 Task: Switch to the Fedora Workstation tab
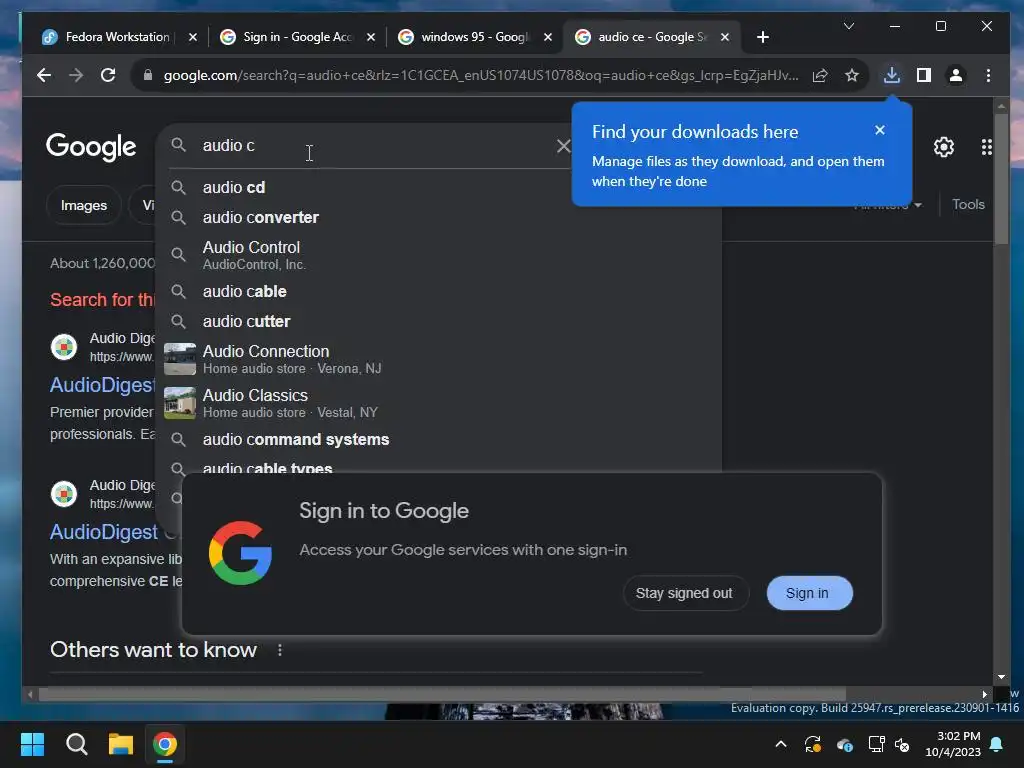coord(118,37)
